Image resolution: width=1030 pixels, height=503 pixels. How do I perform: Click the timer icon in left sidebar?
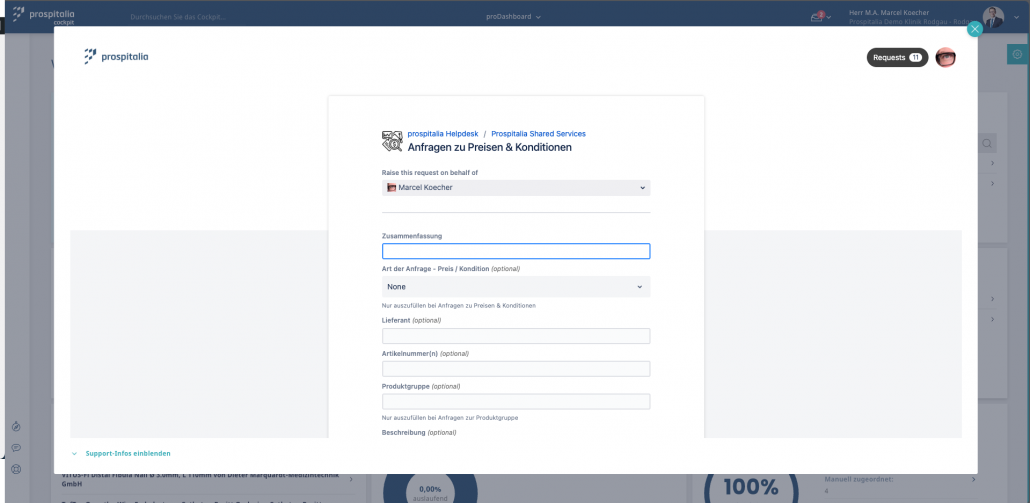16,427
